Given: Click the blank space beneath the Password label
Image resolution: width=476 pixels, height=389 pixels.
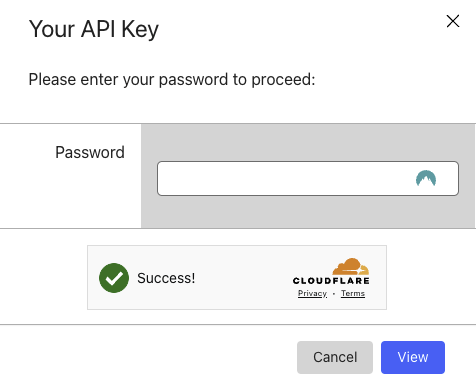Looking at the screenshot, I should click(71, 194).
